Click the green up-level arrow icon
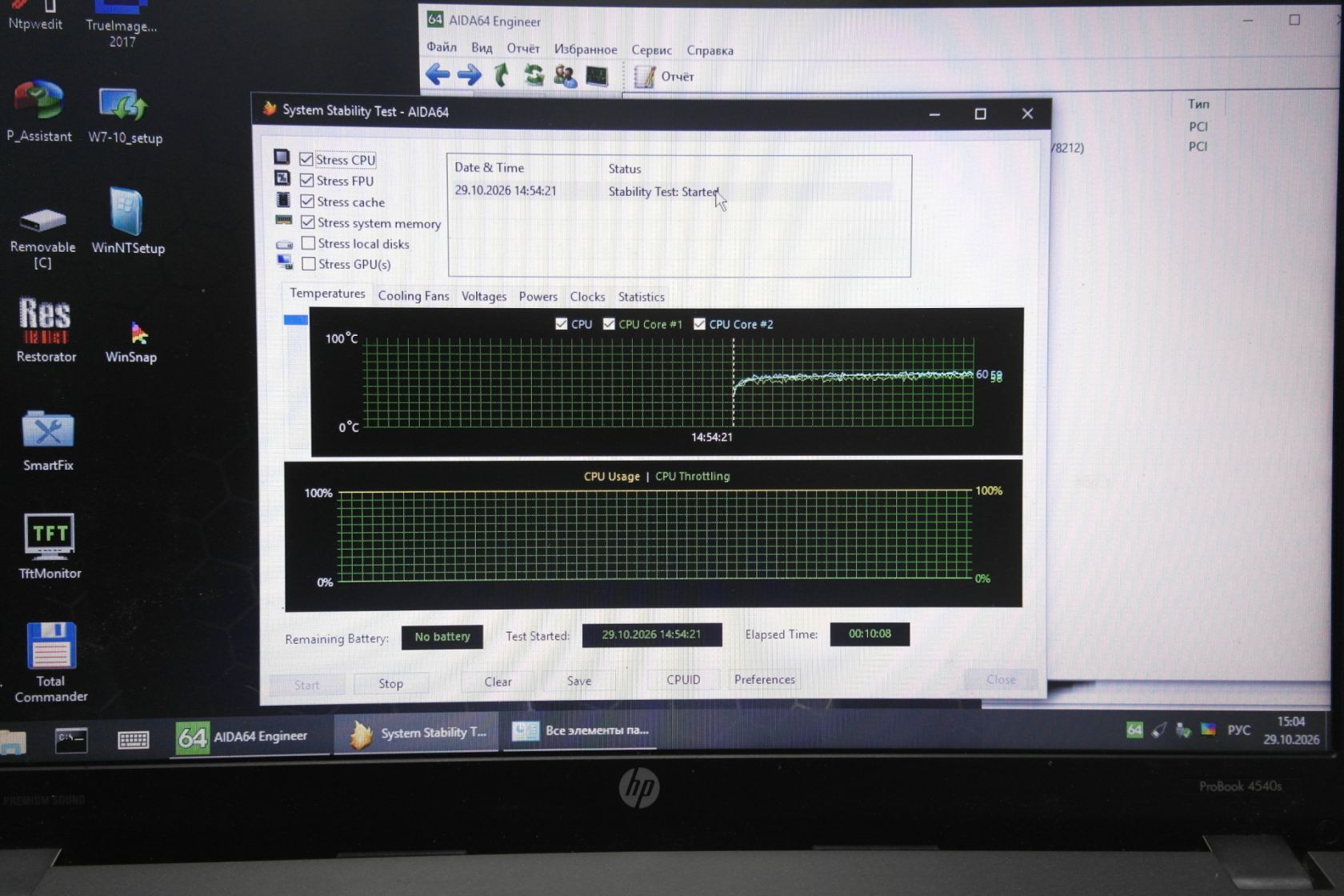The image size is (1344, 896). [x=501, y=75]
